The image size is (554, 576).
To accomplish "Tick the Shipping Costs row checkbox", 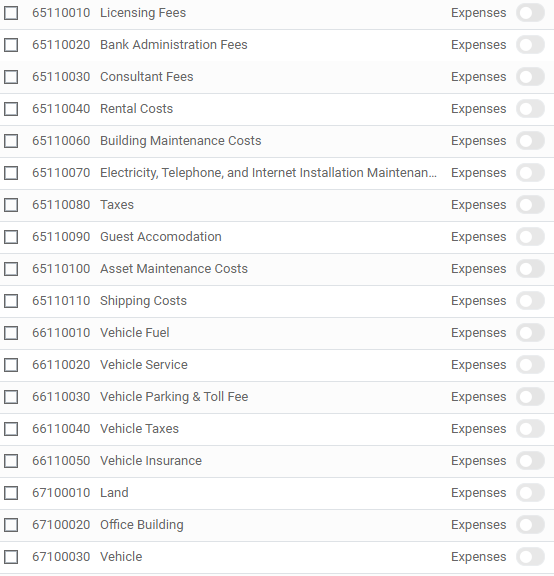I will pyautogui.click(x=11, y=301).
